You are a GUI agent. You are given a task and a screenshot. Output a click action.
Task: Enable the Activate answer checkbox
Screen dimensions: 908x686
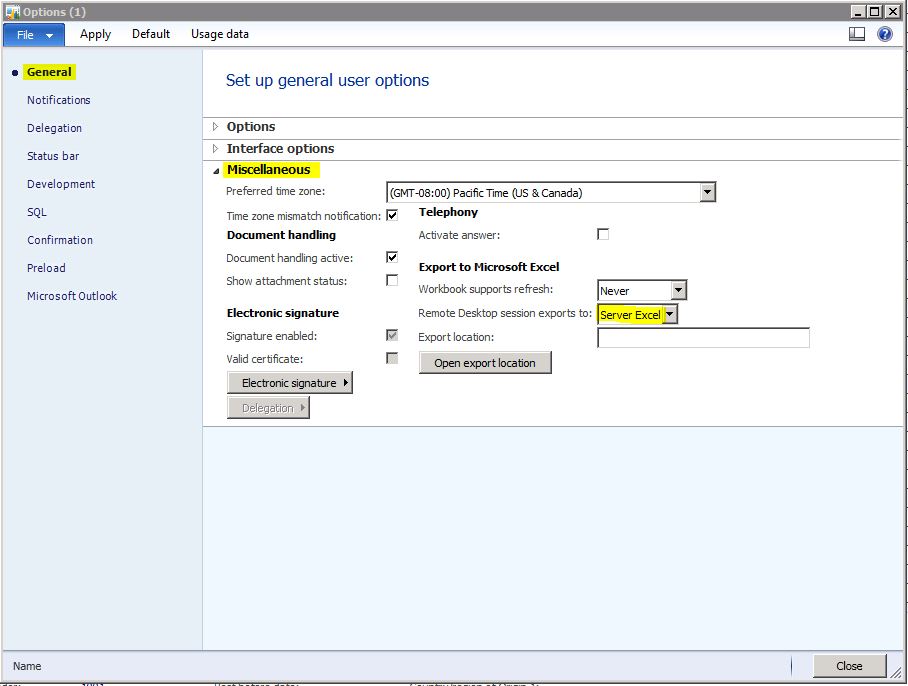tap(602, 234)
